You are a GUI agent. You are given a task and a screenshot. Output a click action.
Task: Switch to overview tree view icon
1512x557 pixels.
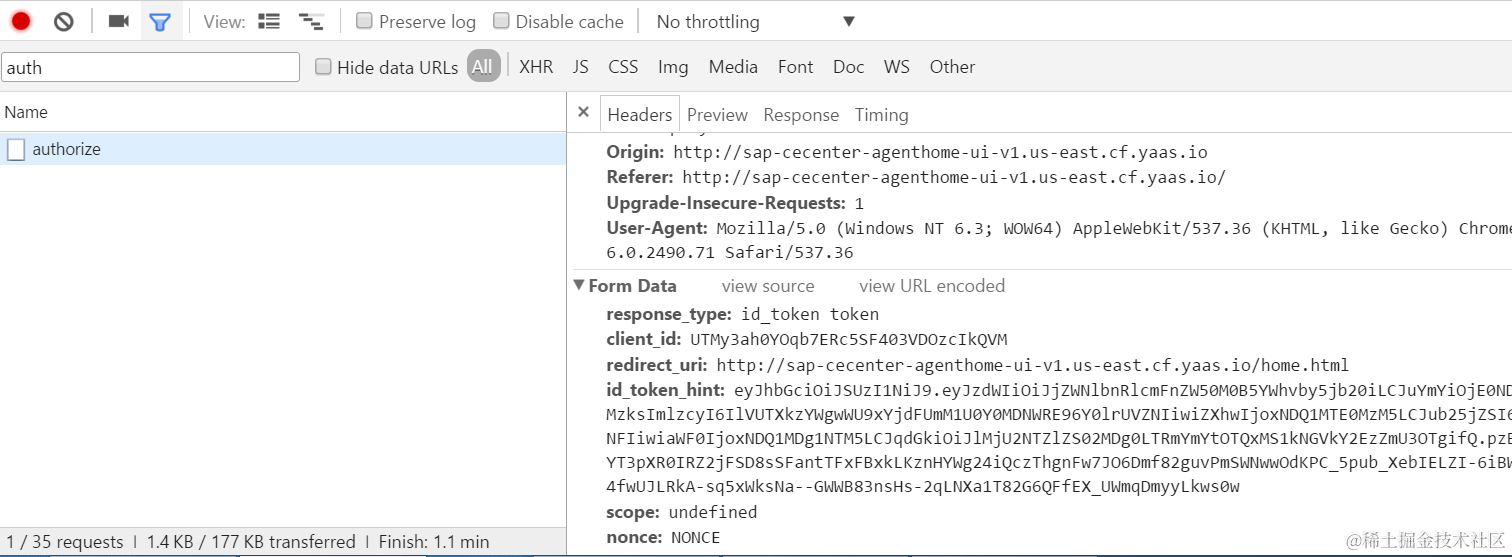[311, 21]
